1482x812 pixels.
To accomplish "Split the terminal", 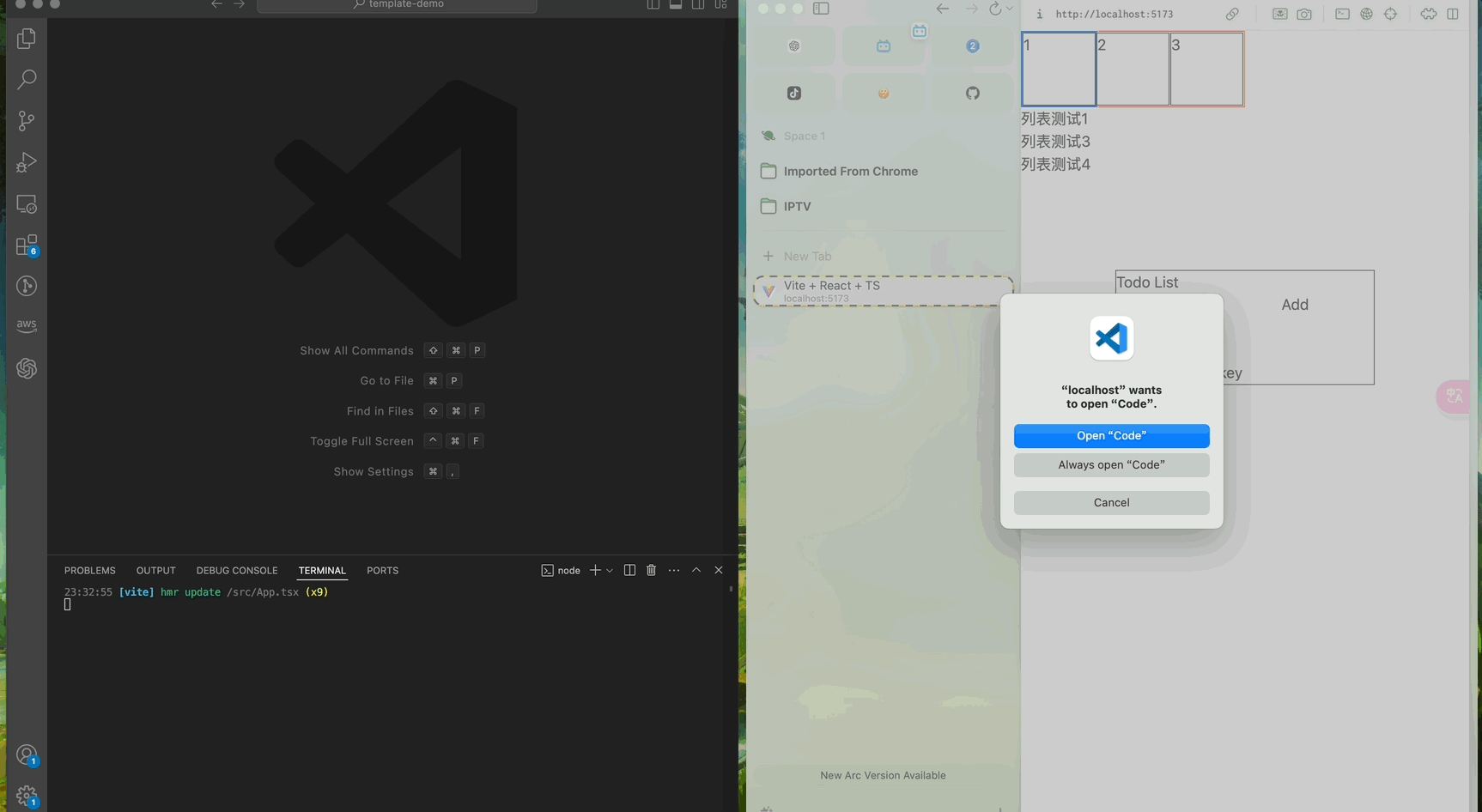I will (x=629, y=570).
